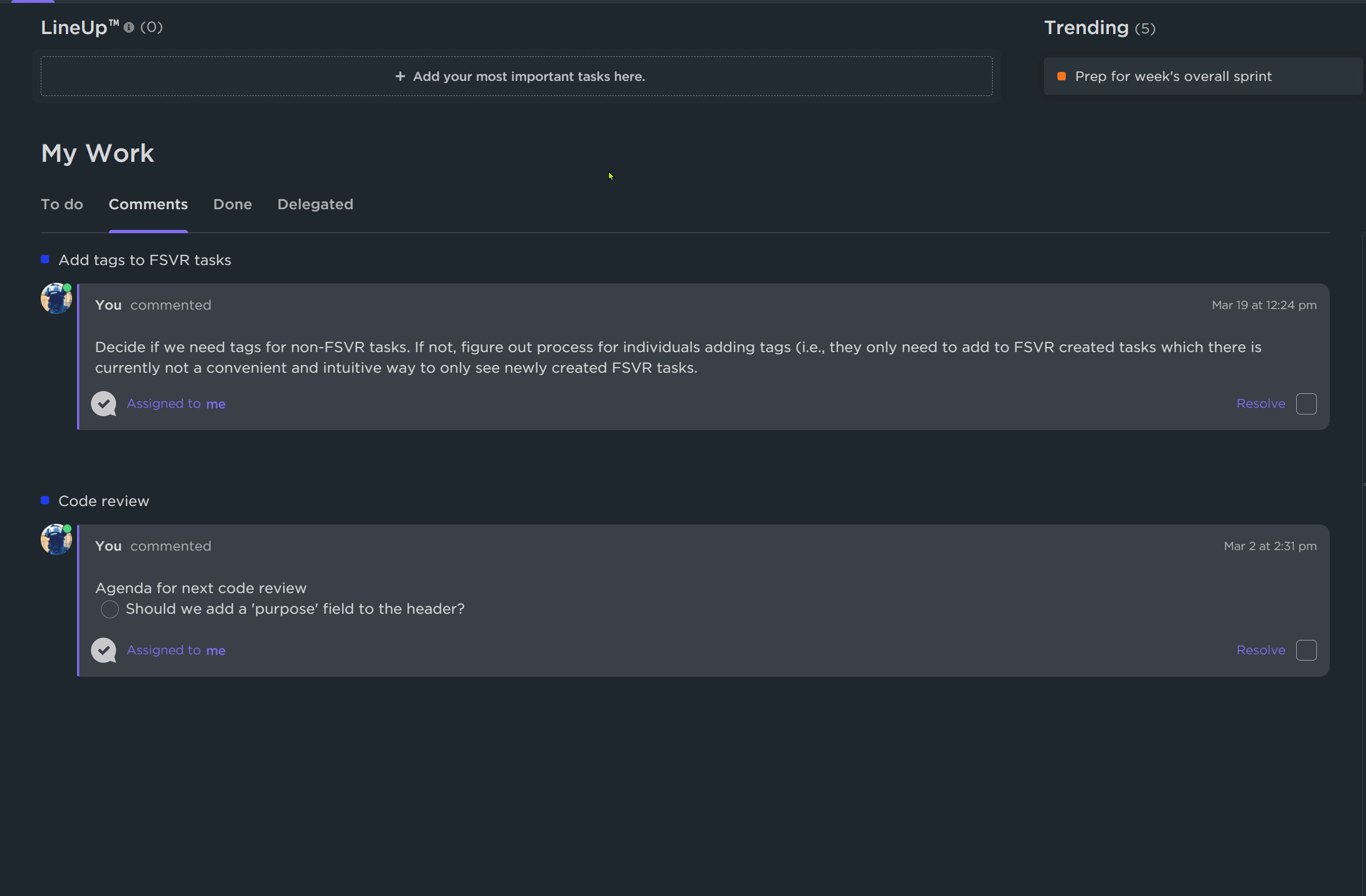
Task: Tick the 'purpose' field checklist item circle
Action: click(109, 609)
